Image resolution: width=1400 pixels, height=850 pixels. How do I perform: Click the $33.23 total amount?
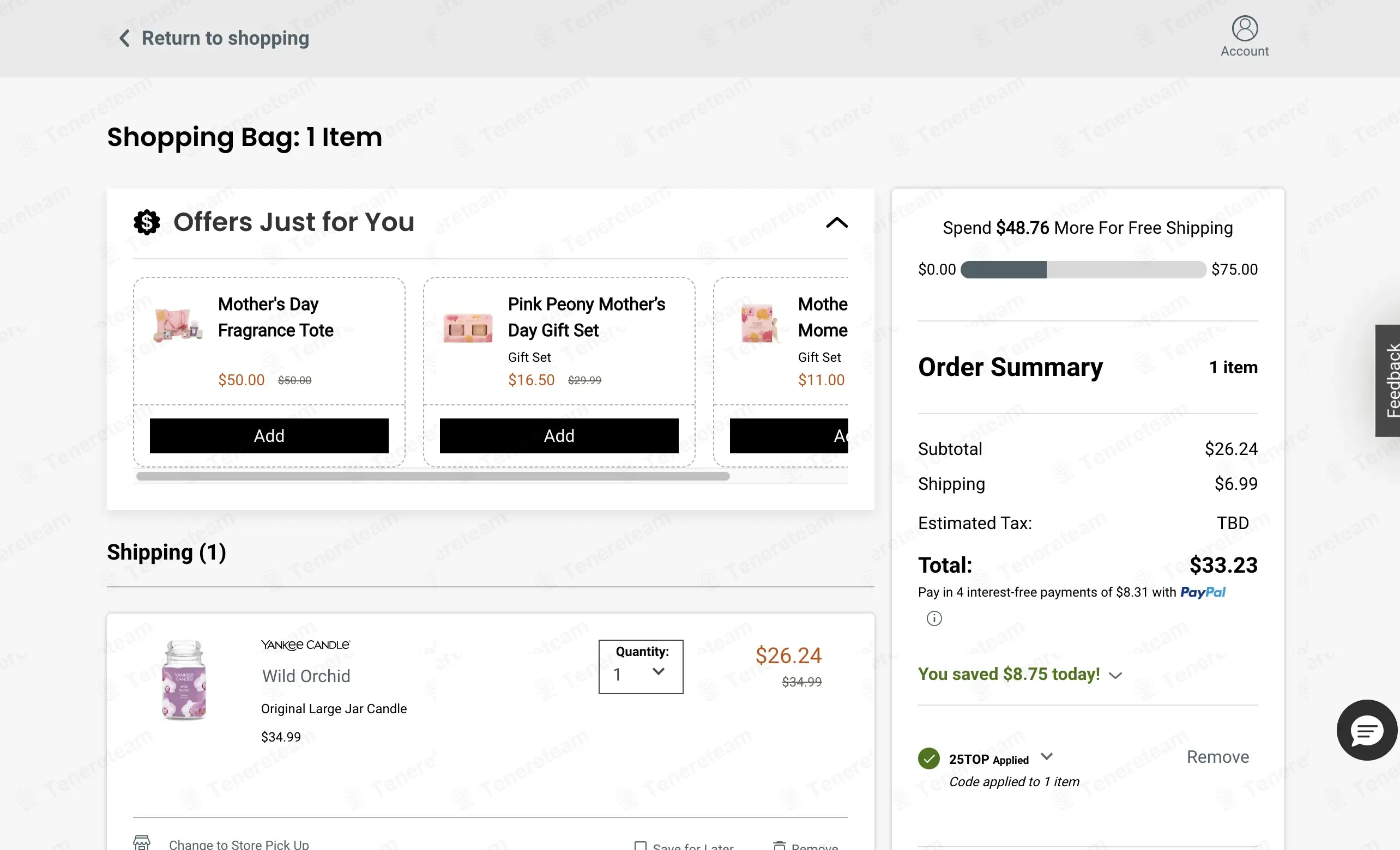point(1223,565)
